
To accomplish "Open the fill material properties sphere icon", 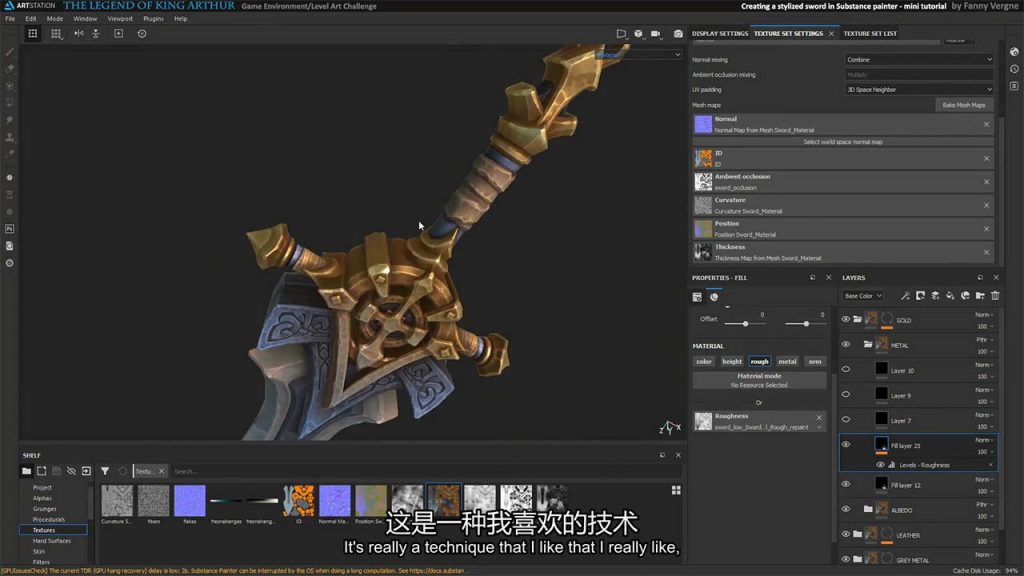I will 714,297.
